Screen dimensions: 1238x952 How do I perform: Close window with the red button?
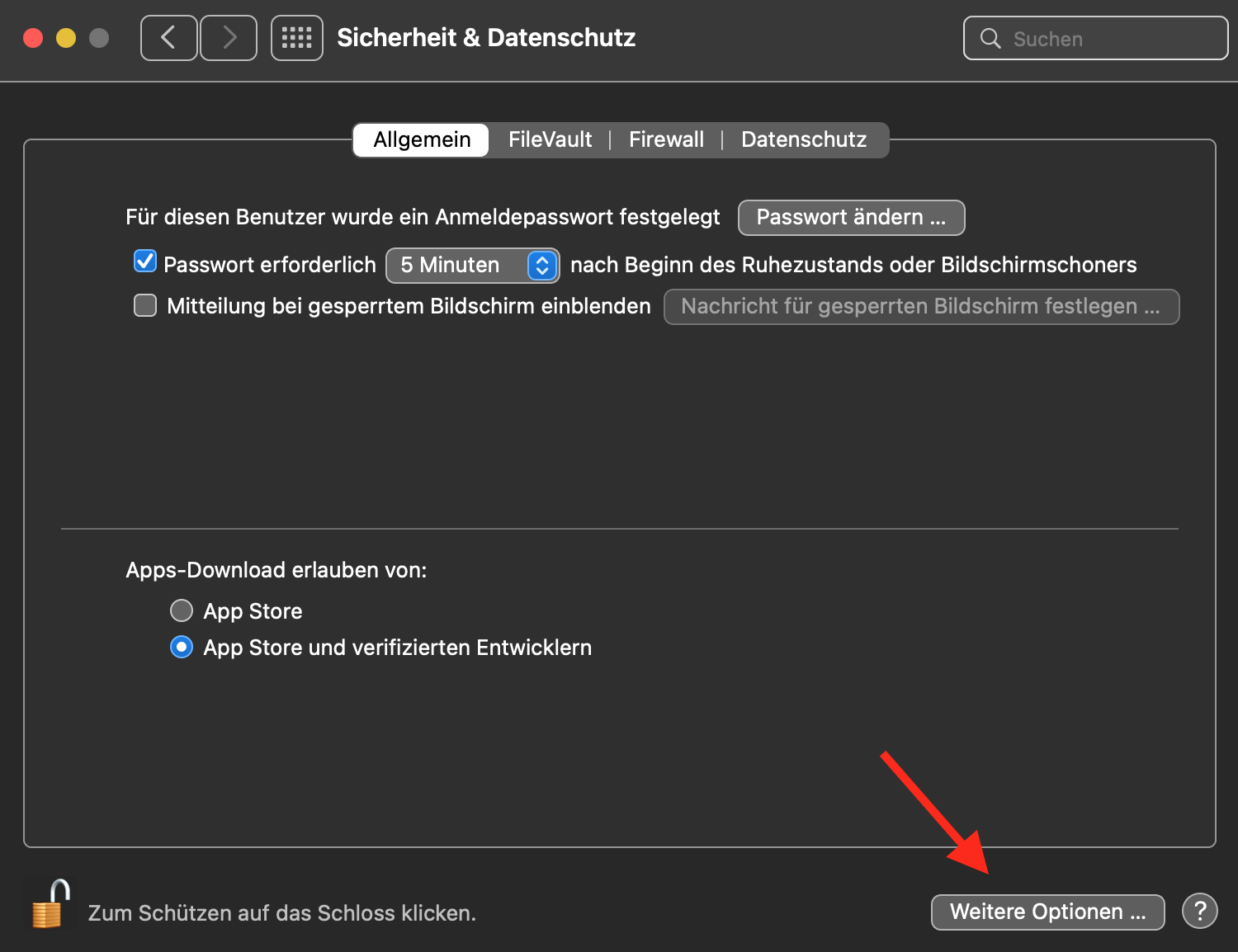(x=33, y=38)
